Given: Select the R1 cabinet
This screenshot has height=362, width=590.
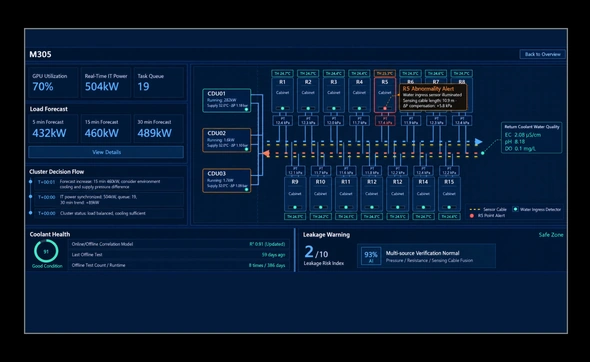Looking at the screenshot, I should pos(282,95).
